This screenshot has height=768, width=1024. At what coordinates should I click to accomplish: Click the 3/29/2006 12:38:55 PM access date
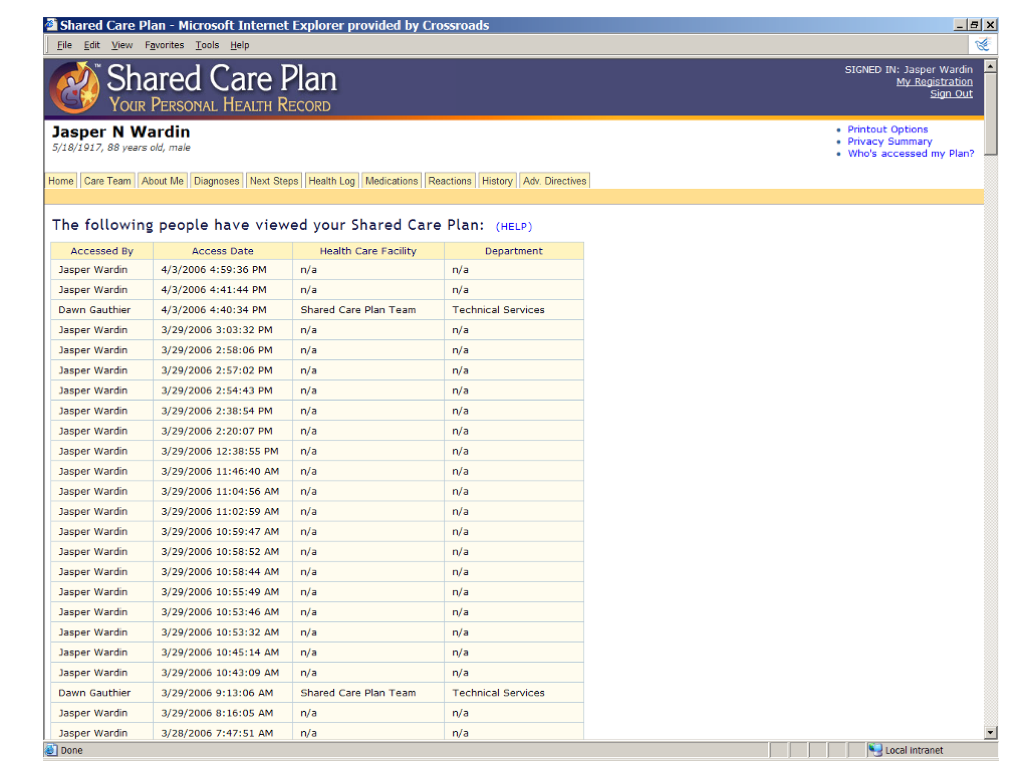click(219, 451)
